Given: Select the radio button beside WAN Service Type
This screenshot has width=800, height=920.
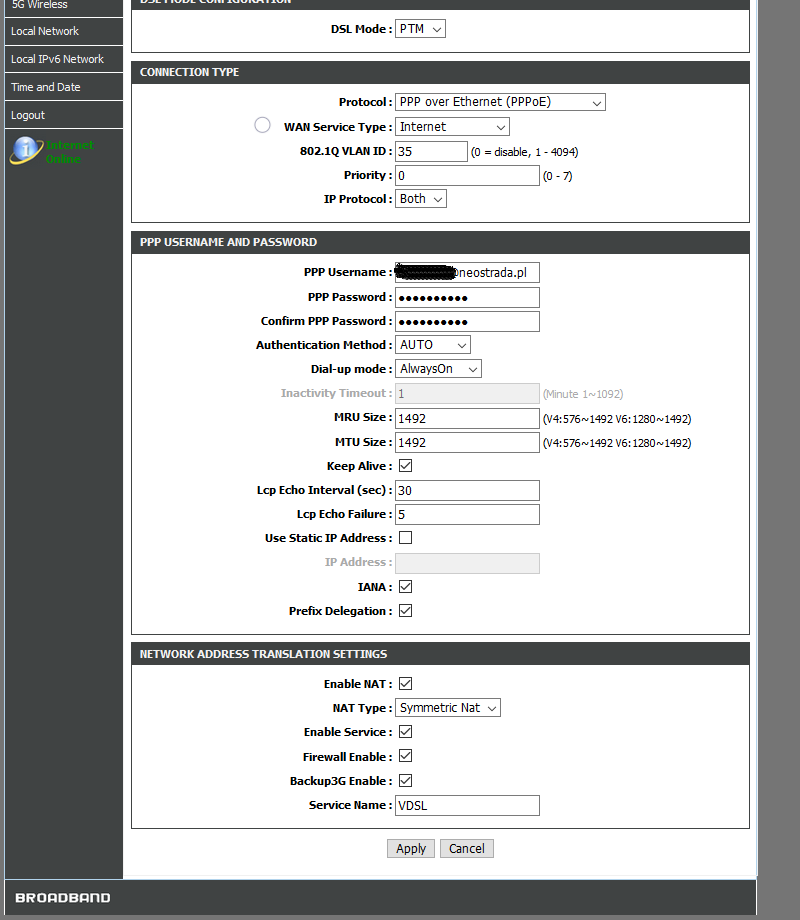Looking at the screenshot, I should click(x=262, y=125).
